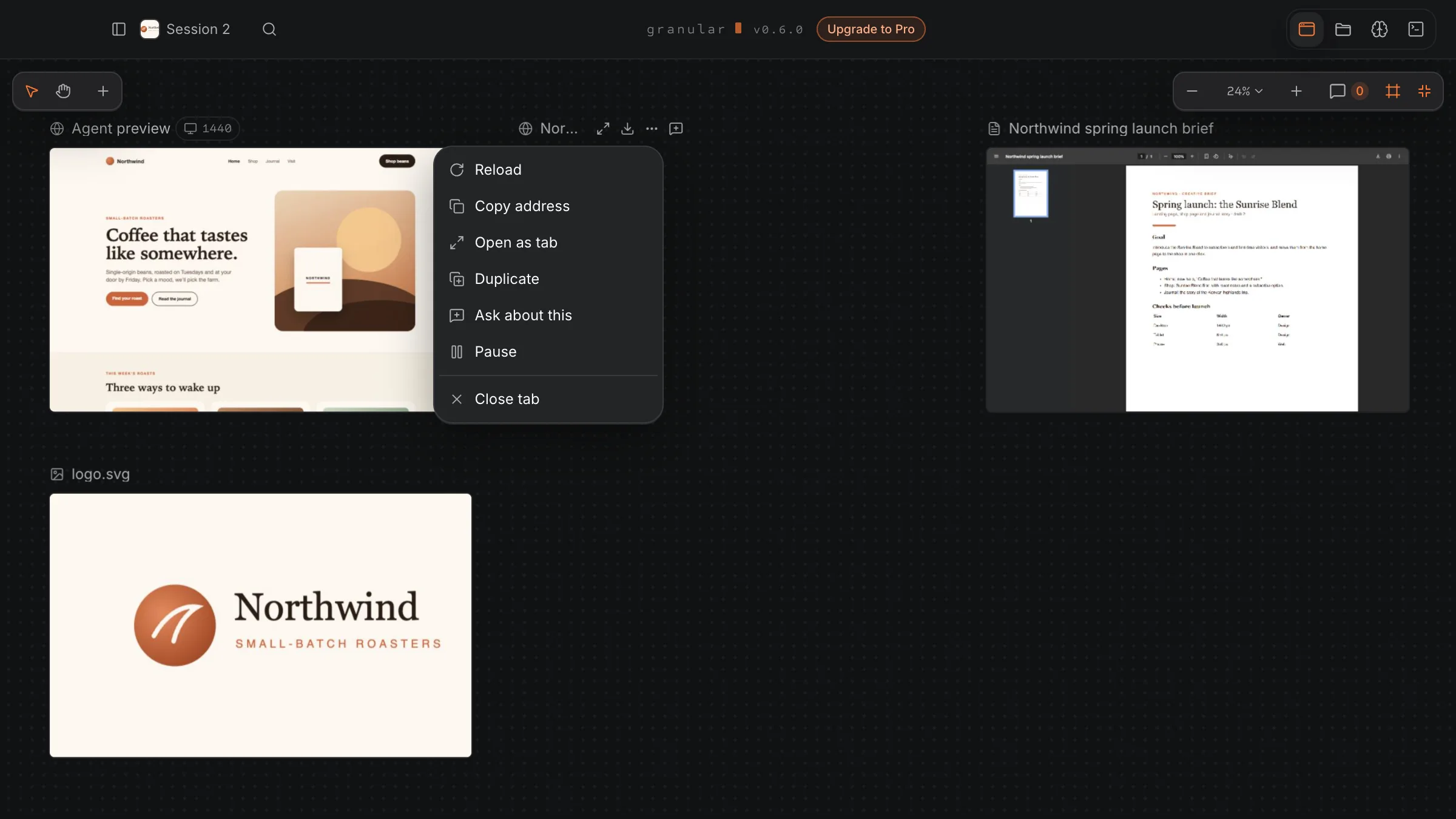Click the Session 2 title

[198, 29]
